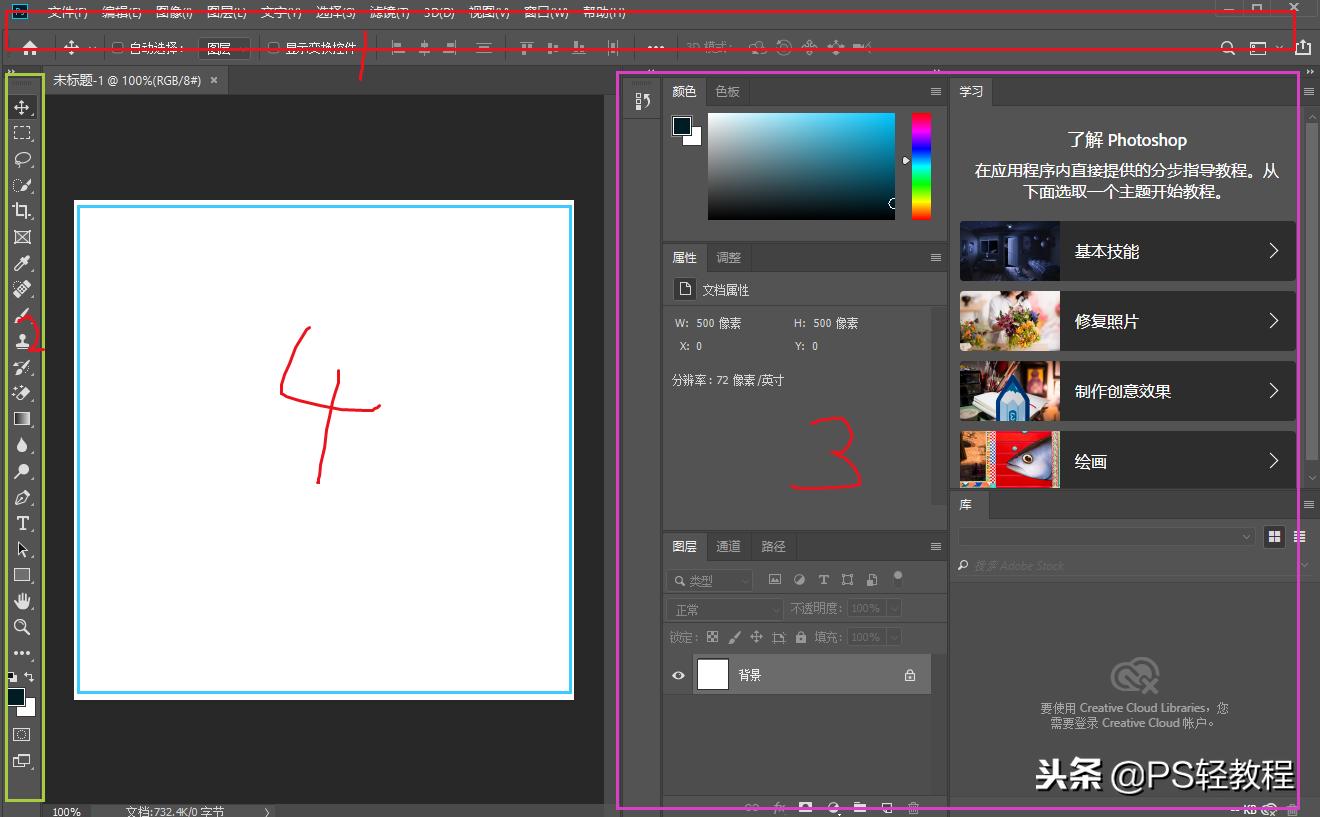
Task: Enable the 显示变换控件 checkbox
Action: (273, 47)
